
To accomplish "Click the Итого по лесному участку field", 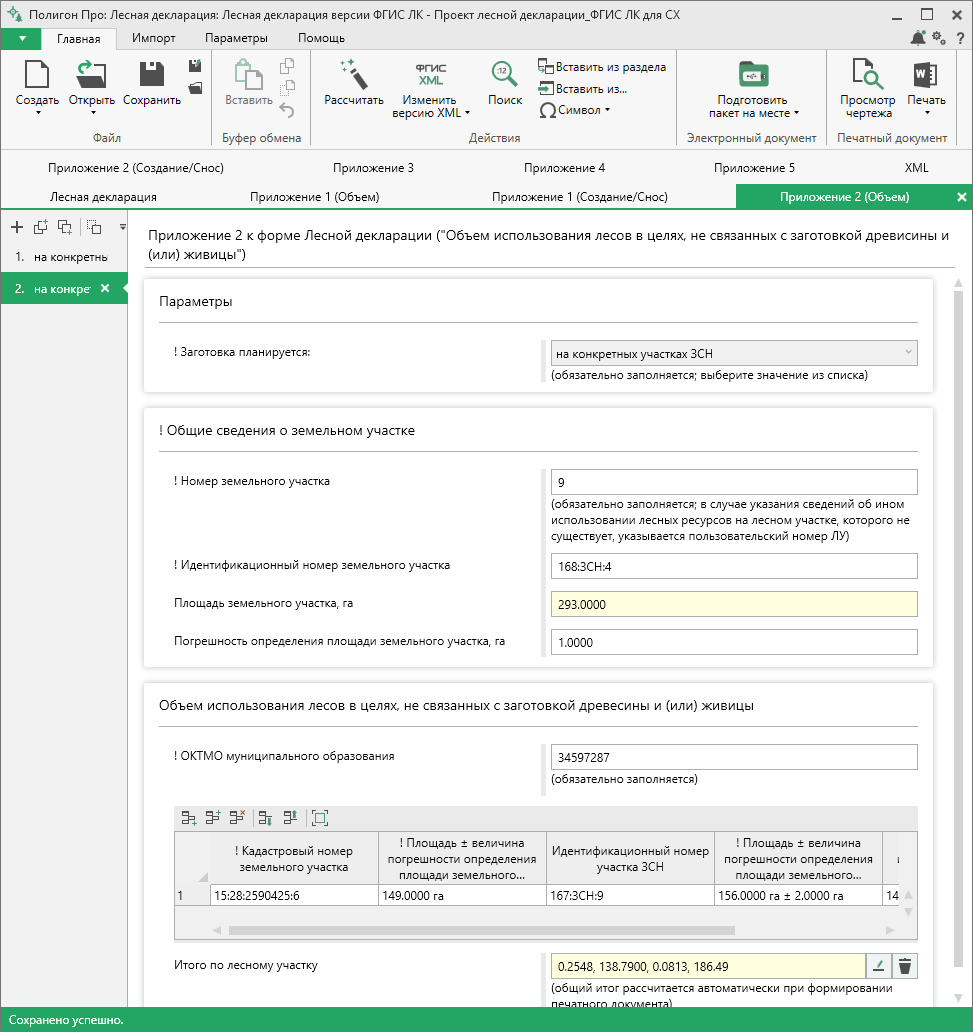I will pyautogui.click(x=708, y=966).
